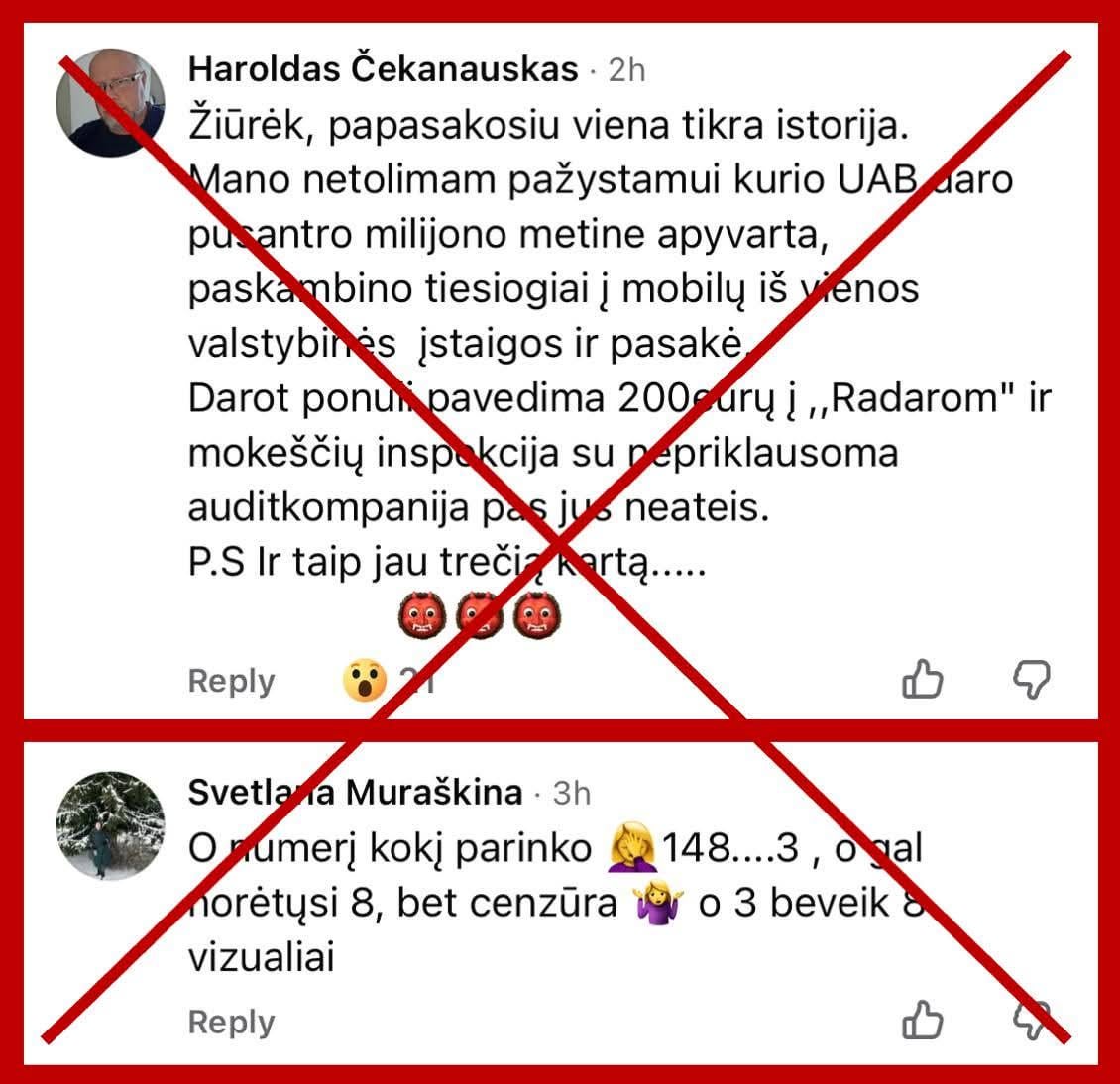Image resolution: width=1120 pixels, height=1084 pixels.
Task: View Svetlana Muraškina's snowy tree avatar
Action: [x=110, y=825]
